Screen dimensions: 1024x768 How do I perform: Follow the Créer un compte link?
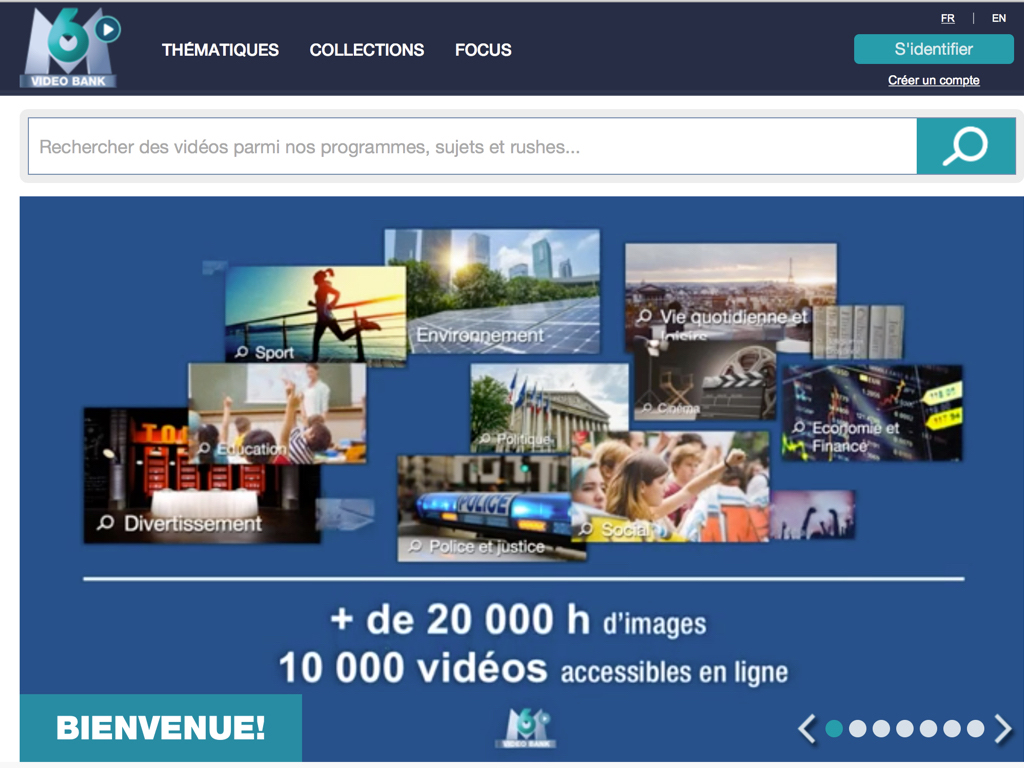933,80
